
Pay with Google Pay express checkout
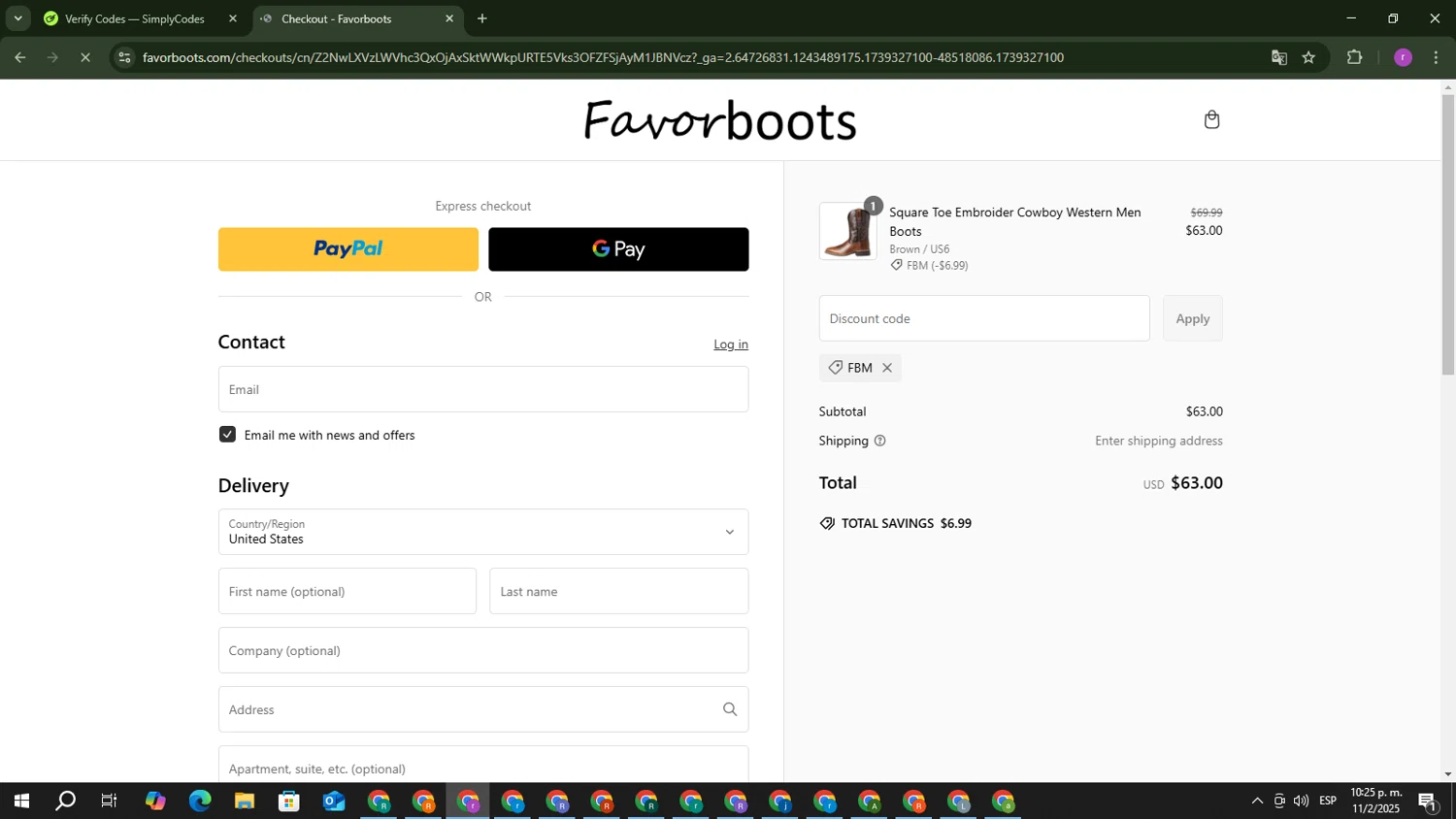(x=618, y=249)
